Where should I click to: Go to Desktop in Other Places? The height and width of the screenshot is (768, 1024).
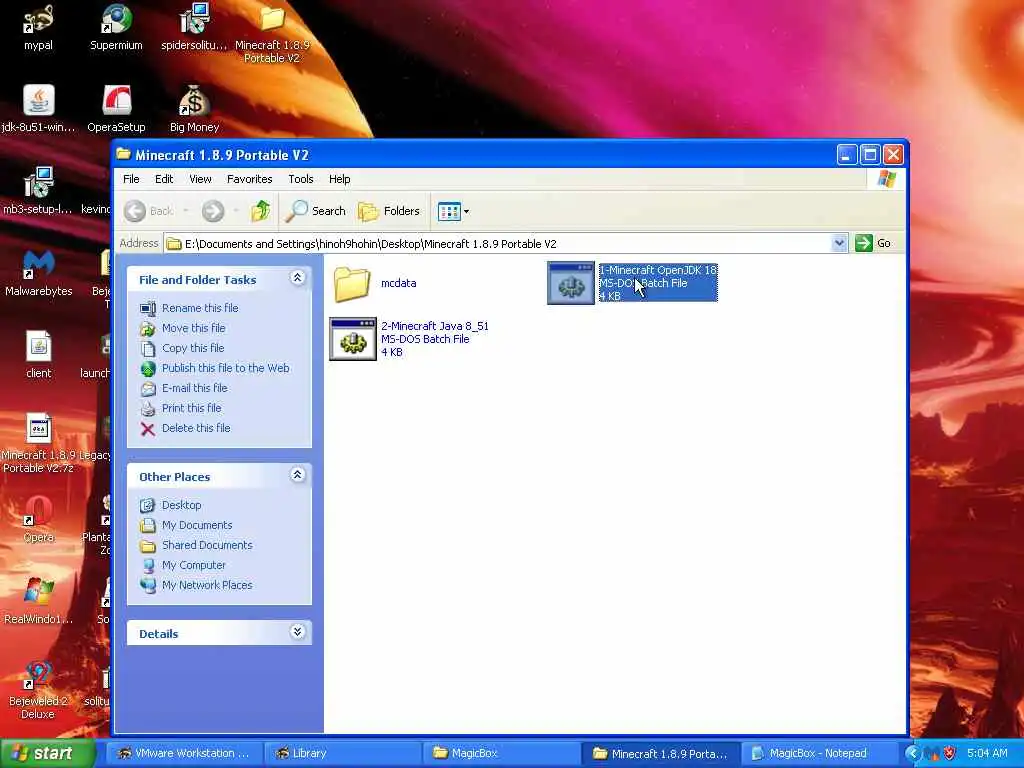coord(182,505)
